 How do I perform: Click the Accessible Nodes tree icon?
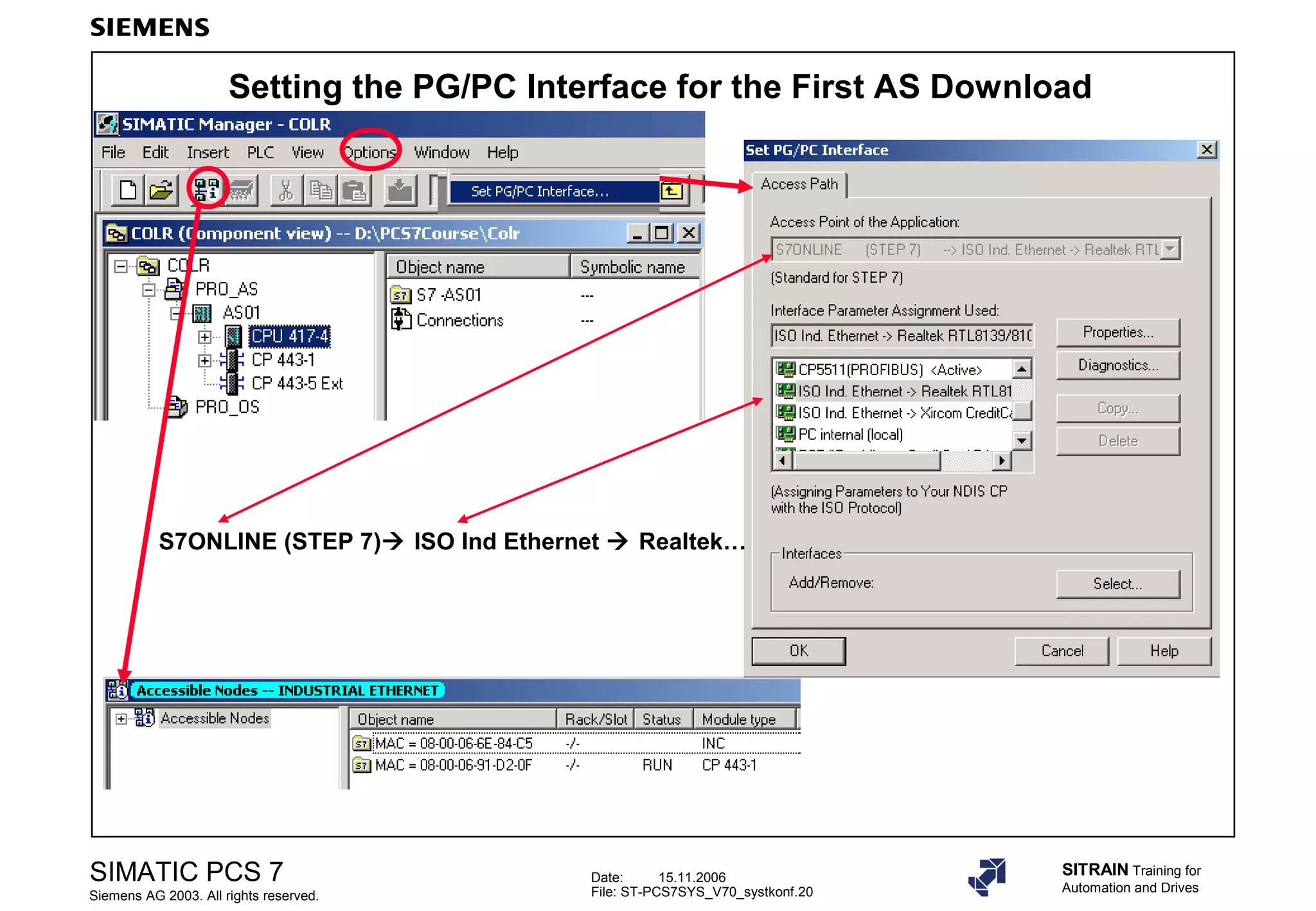coord(145,718)
